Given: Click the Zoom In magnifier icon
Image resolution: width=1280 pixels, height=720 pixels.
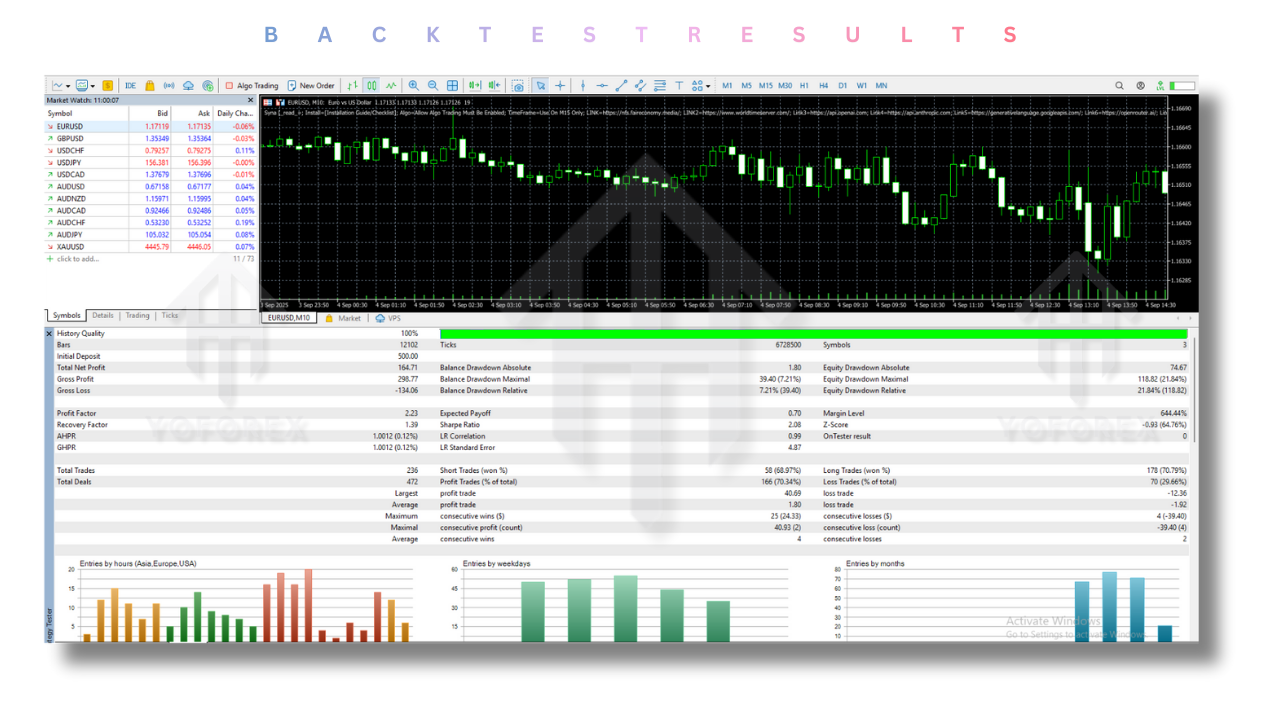Looking at the screenshot, I should pos(414,86).
